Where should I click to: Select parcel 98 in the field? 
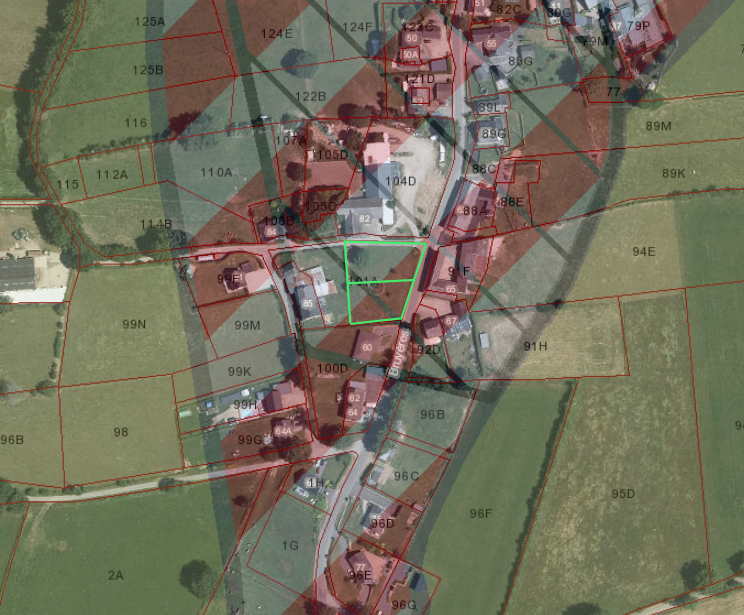click(x=121, y=432)
